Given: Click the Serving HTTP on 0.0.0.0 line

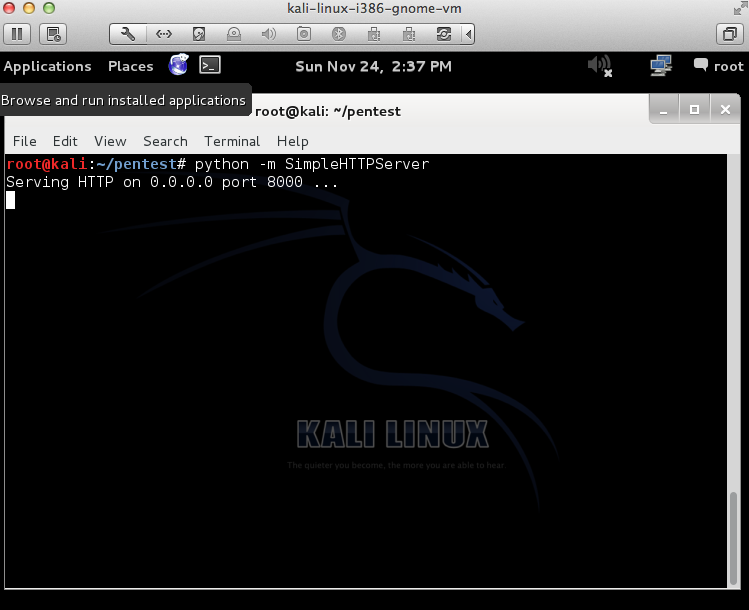Looking at the screenshot, I should point(172,182).
